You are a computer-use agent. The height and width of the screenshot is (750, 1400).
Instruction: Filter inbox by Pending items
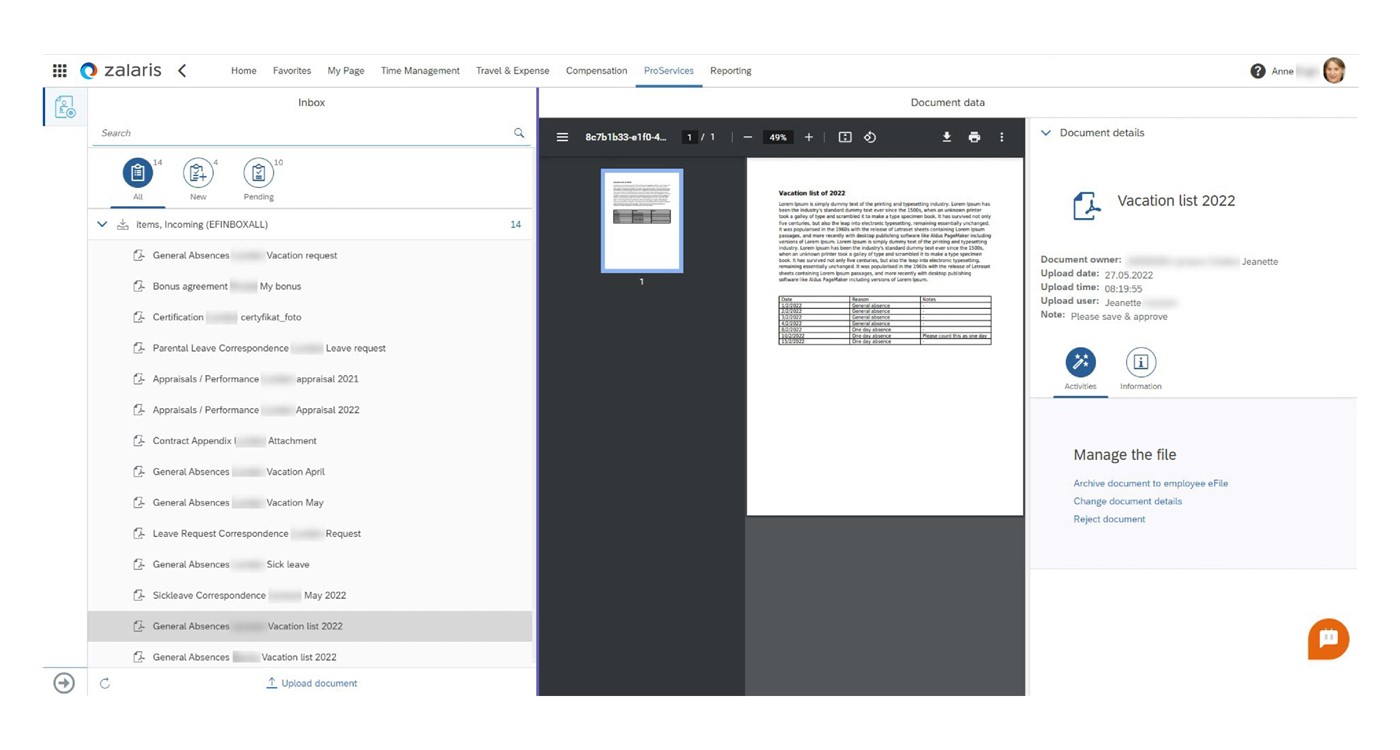point(258,174)
